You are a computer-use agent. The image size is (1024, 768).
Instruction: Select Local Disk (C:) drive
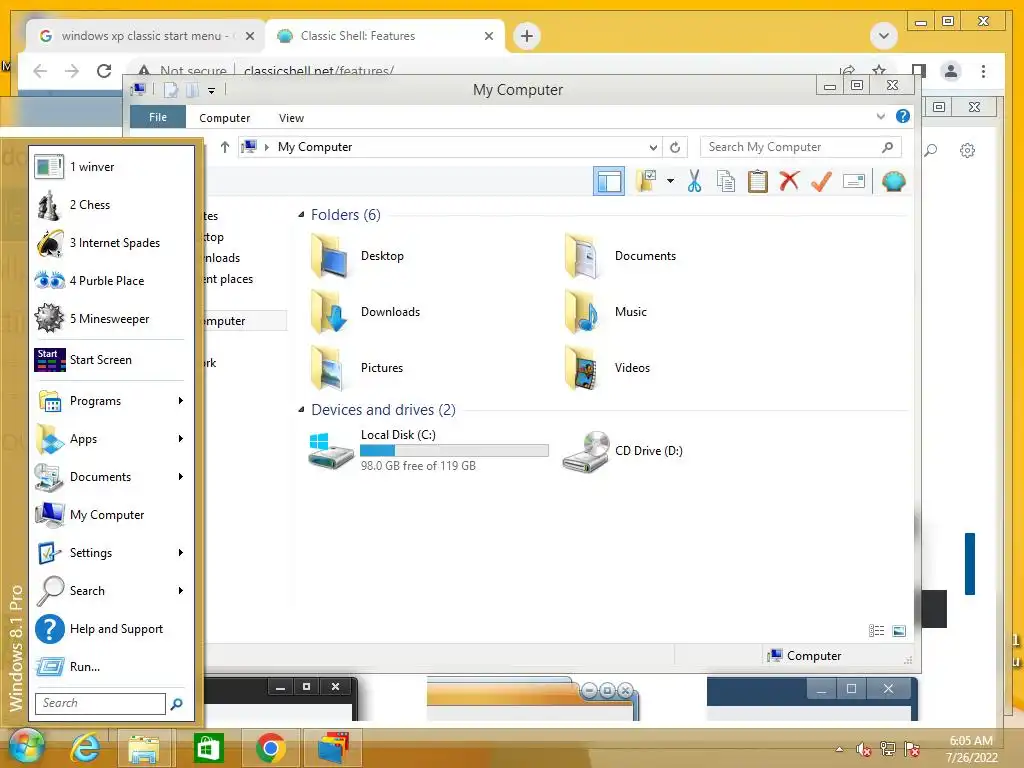click(x=428, y=450)
